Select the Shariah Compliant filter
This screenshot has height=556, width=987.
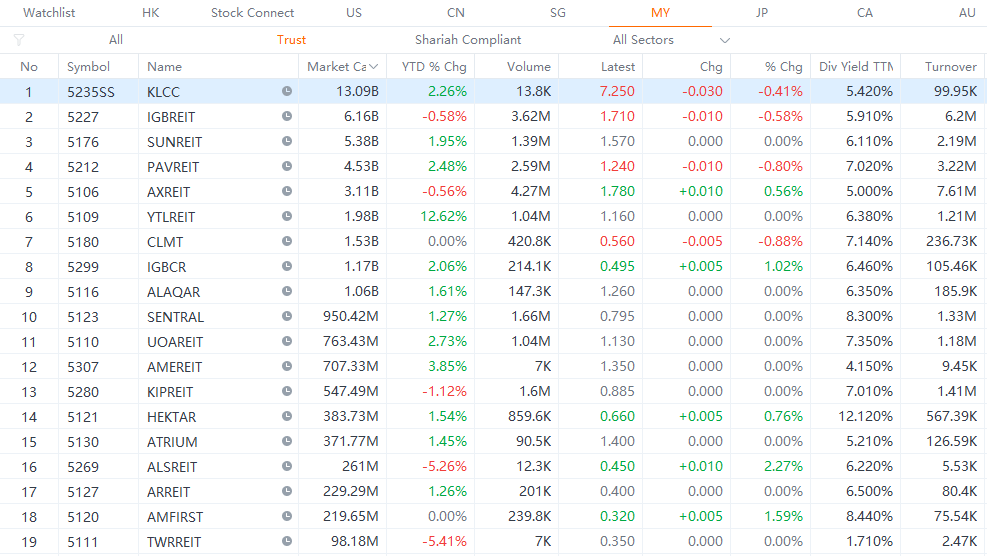[x=468, y=40]
